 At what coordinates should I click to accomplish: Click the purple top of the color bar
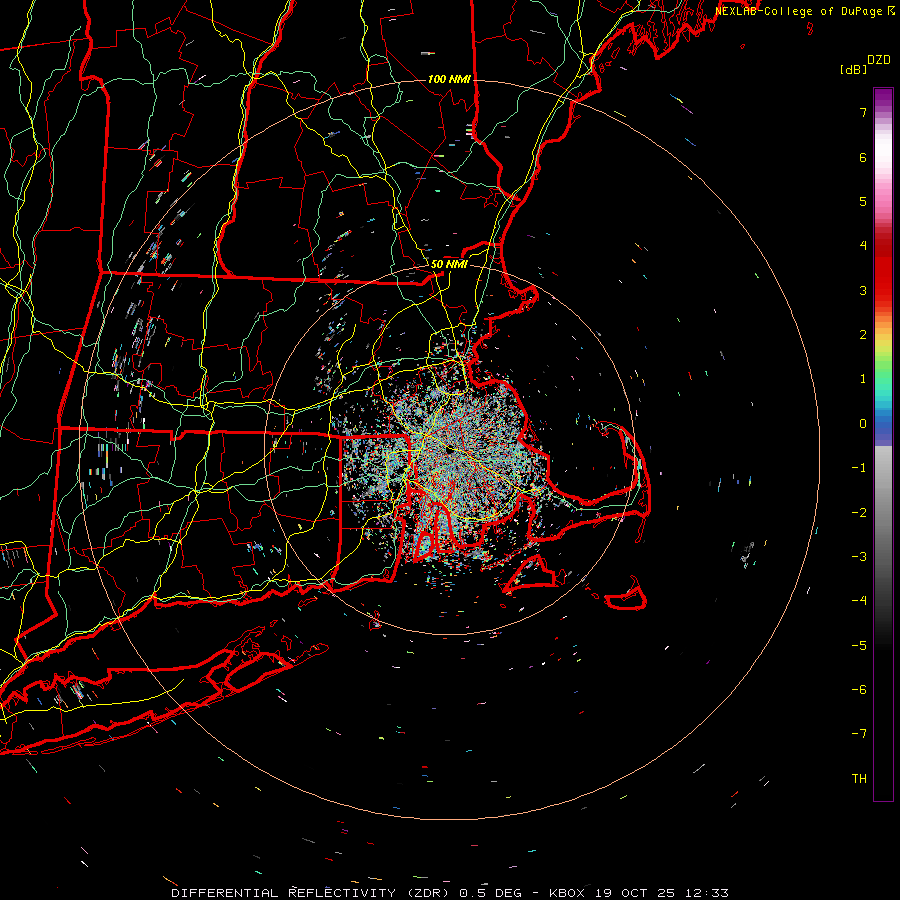coord(883,98)
